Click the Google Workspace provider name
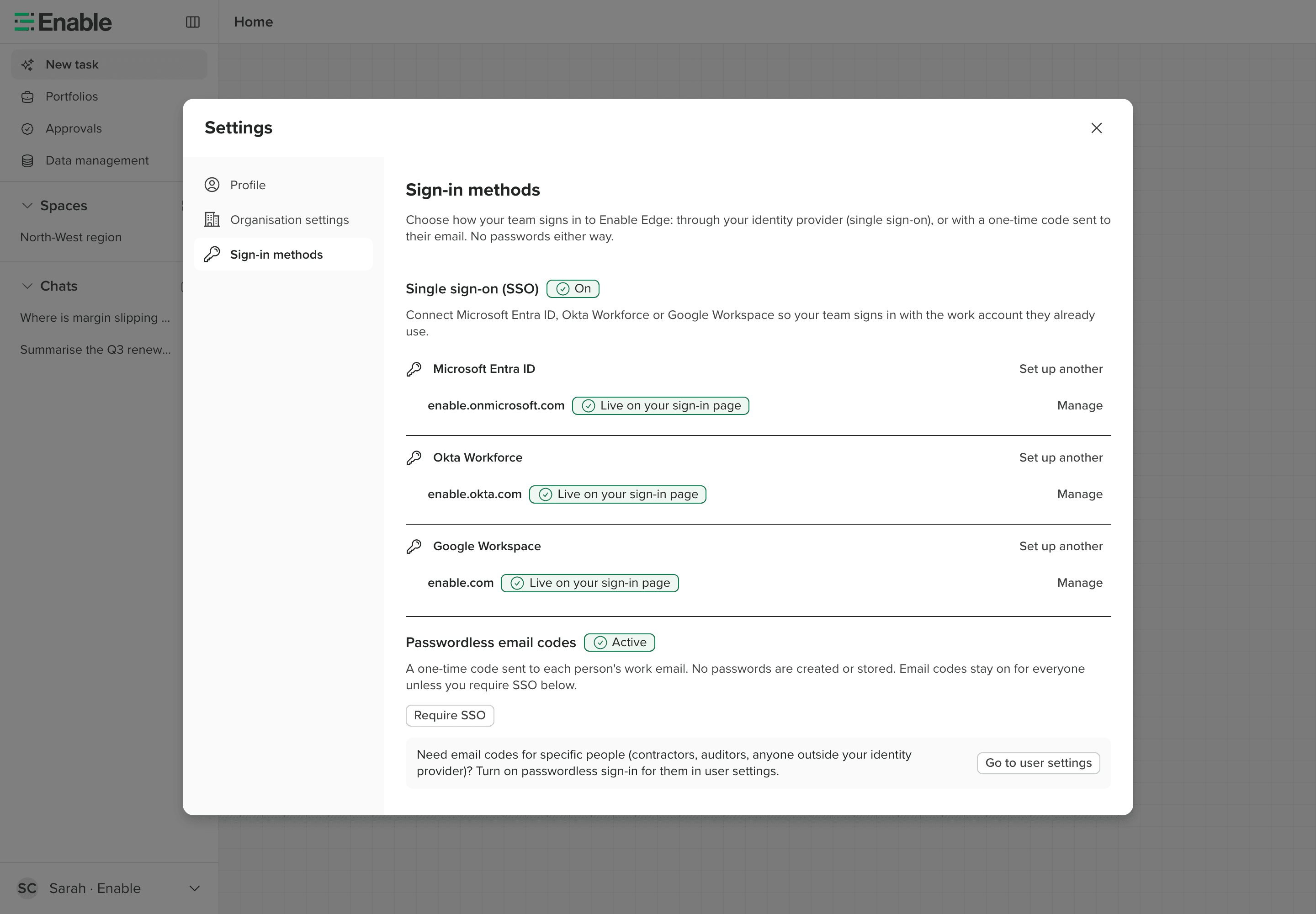Image resolution: width=1316 pixels, height=914 pixels. 487,546
